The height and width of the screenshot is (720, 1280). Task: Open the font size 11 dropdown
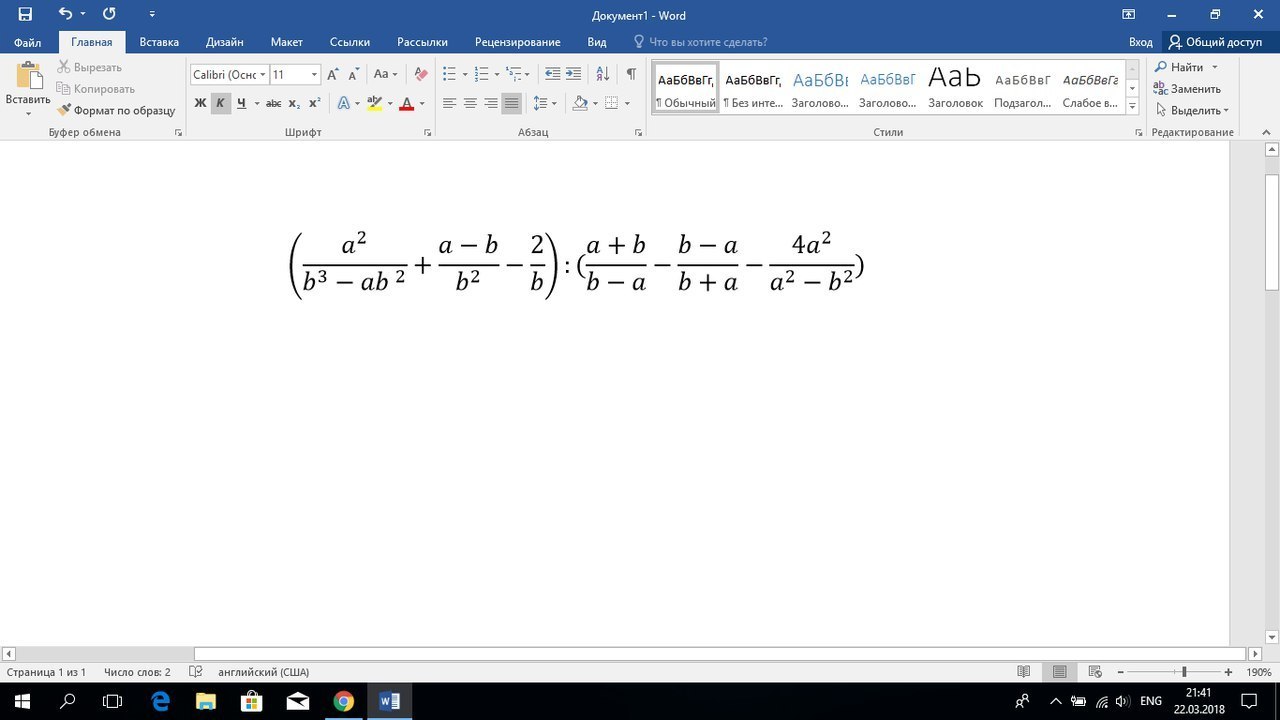coord(314,74)
